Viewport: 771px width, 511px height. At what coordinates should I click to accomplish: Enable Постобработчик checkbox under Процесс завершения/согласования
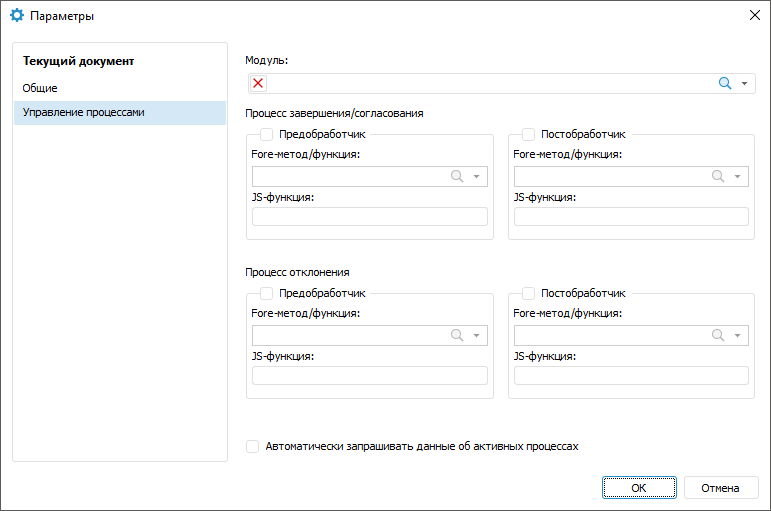(528, 134)
